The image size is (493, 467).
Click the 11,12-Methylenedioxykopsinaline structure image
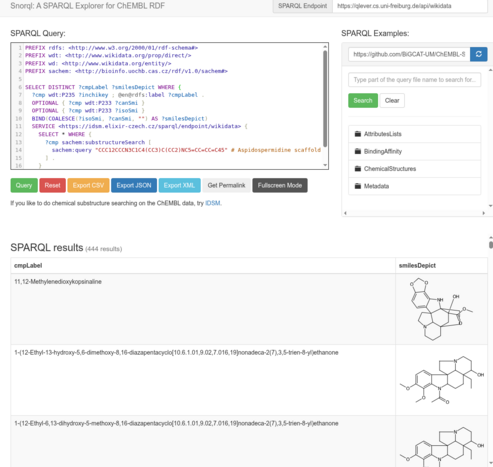click(x=441, y=309)
